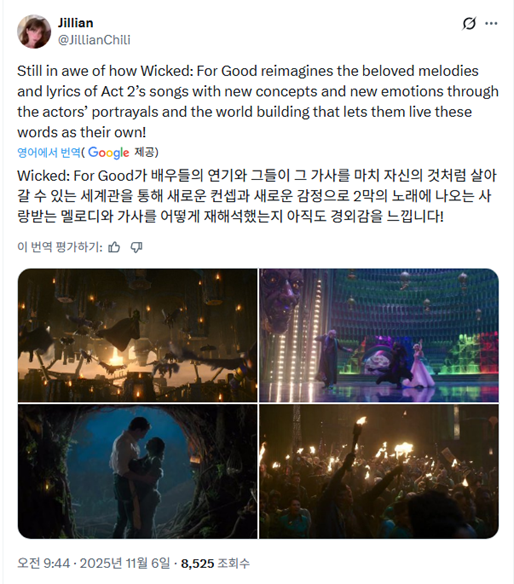
Task: Click the English tweet text body
Action: (258, 101)
